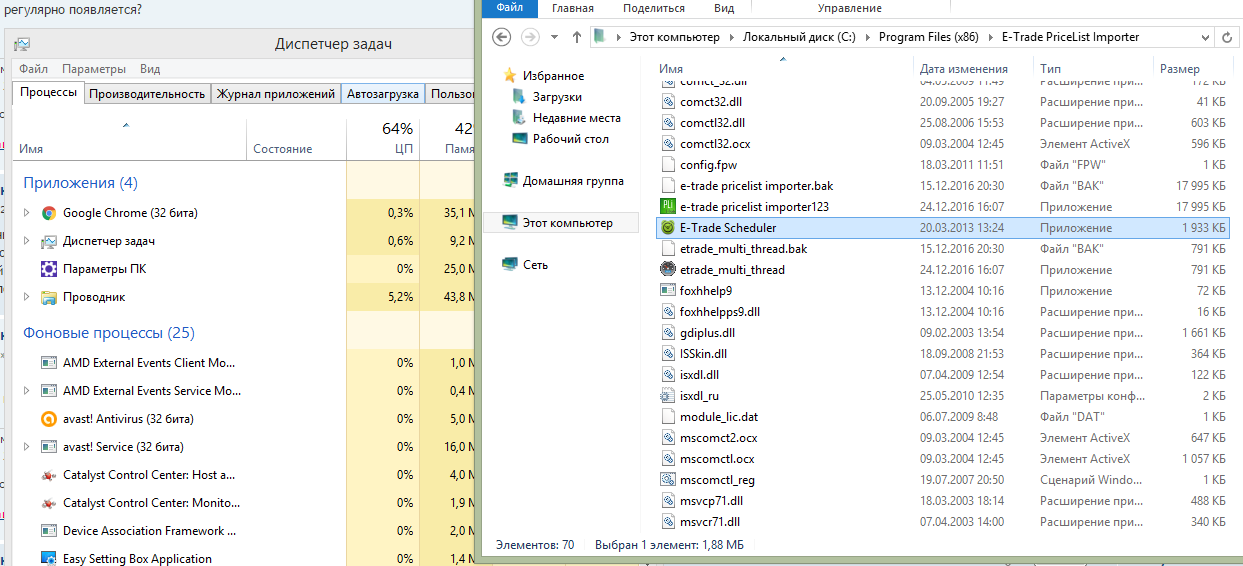Click the Проводник folder icon in Task Manager

[x=48, y=297]
